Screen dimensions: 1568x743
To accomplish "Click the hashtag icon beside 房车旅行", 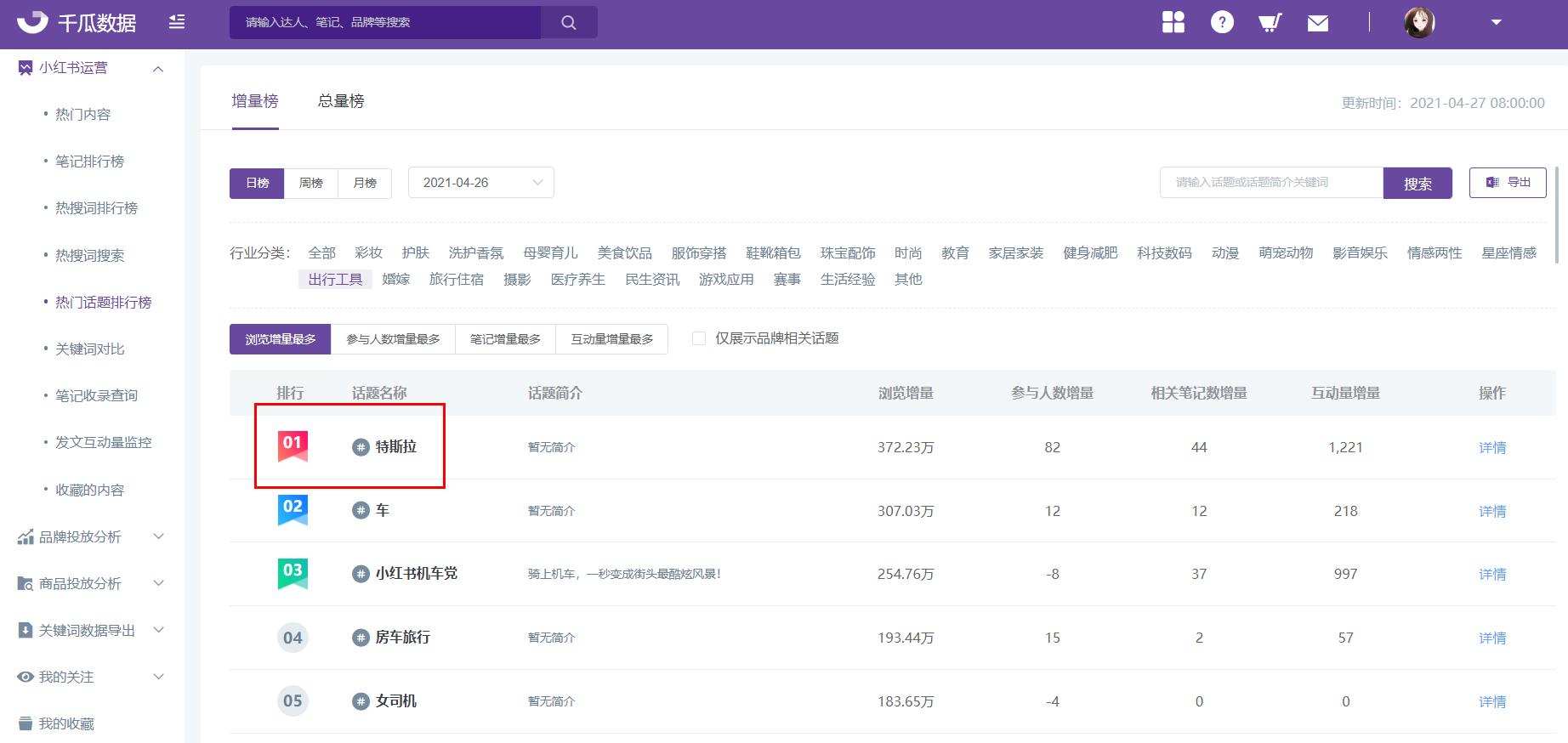I will pos(361,638).
